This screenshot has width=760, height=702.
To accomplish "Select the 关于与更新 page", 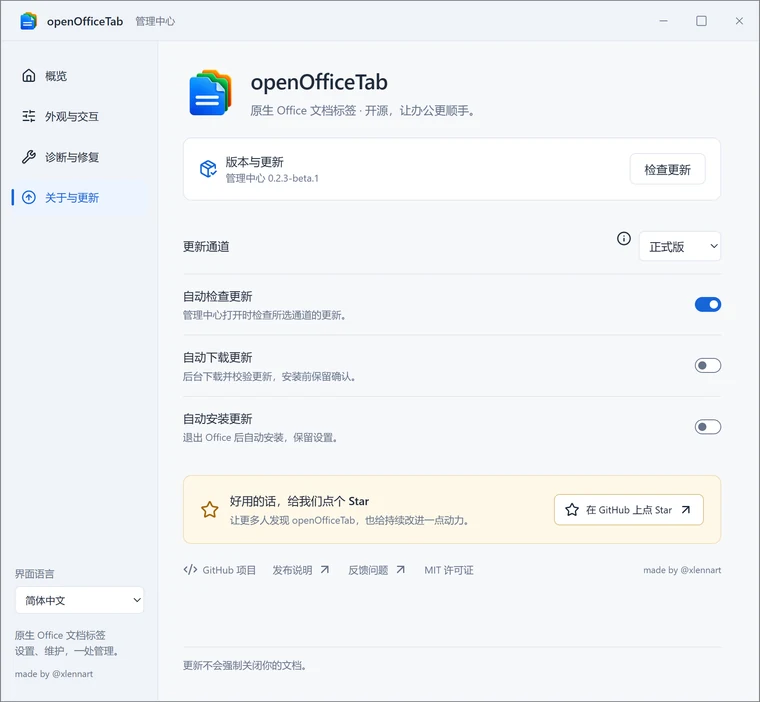I will (x=80, y=197).
